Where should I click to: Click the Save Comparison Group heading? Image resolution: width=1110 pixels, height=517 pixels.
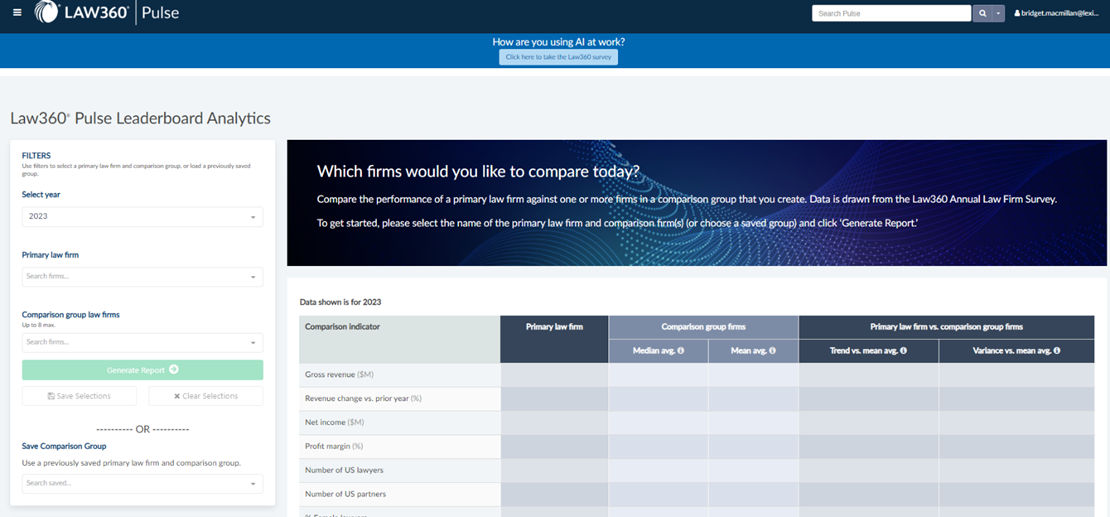click(64, 446)
